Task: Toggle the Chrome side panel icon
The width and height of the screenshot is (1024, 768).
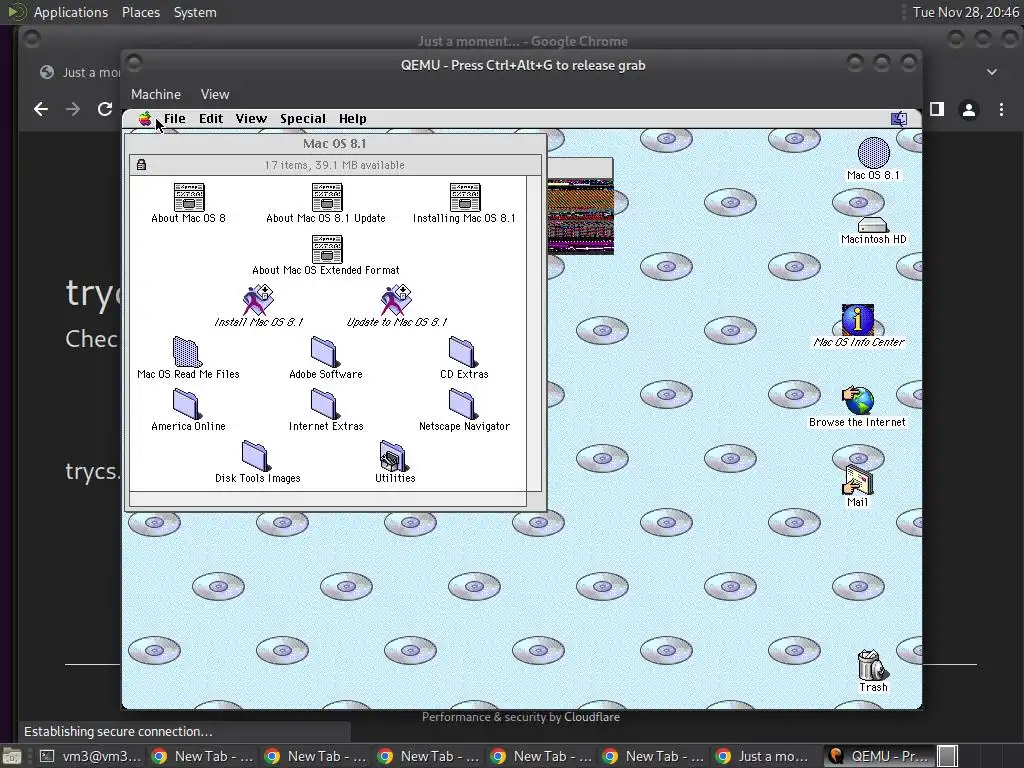Action: (x=937, y=109)
